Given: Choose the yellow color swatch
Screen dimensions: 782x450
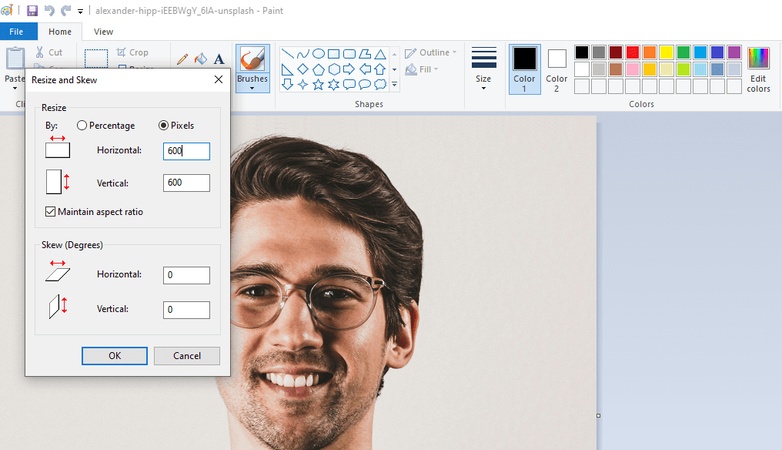Looking at the screenshot, I should (666, 52).
